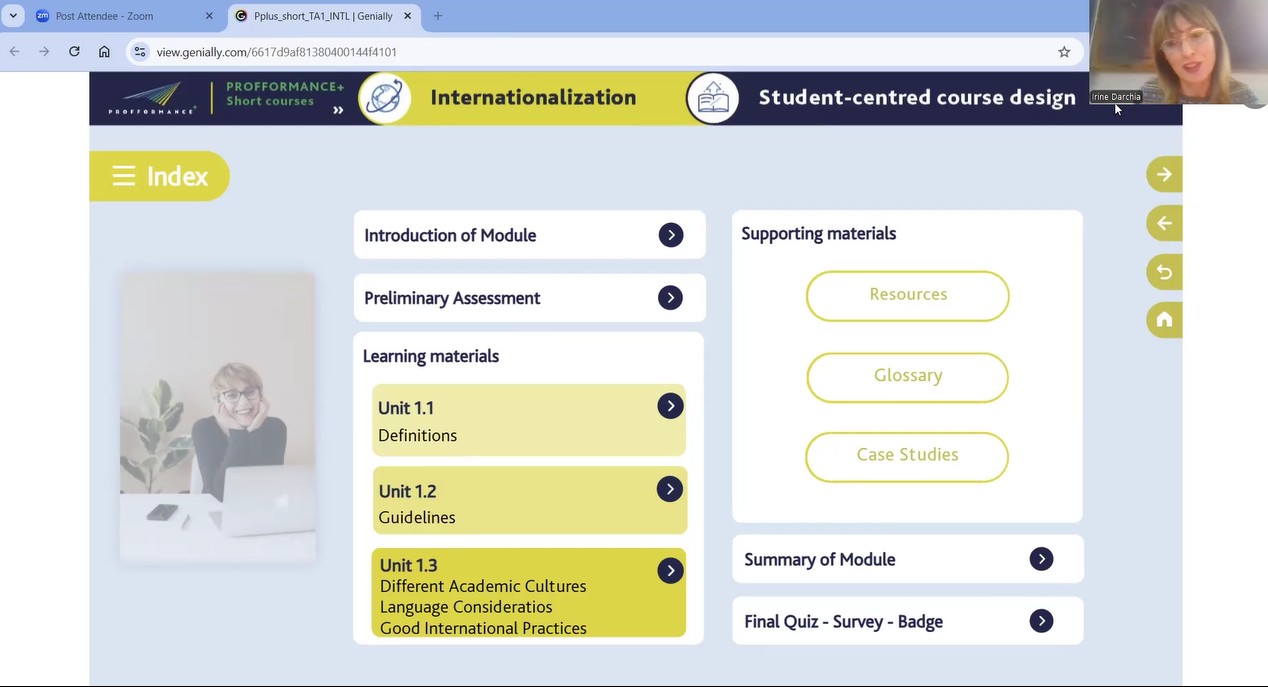Viewport: 1268px width, 687px height.
Task: Open Unit 1.1 Definitions arrow
Action: point(670,406)
